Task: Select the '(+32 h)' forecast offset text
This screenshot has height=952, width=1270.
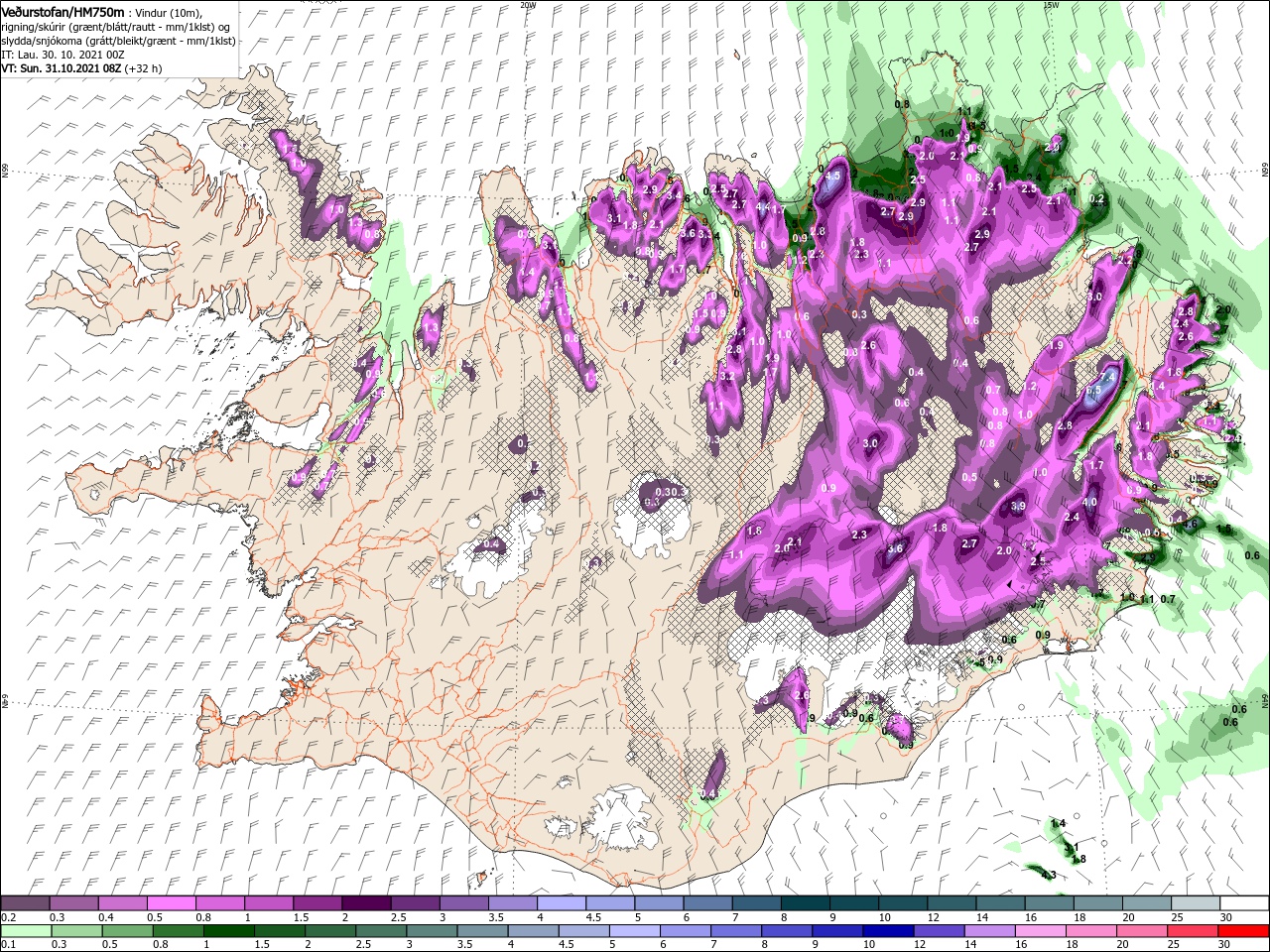Action: (x=143, y=68)
